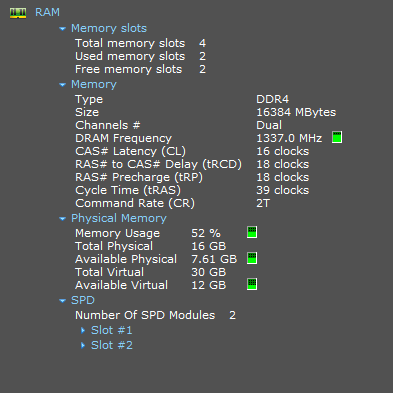This screenshot has width=393, height=393.
Task: Expand Slot #2 arrow
Action: pos(83,345)
